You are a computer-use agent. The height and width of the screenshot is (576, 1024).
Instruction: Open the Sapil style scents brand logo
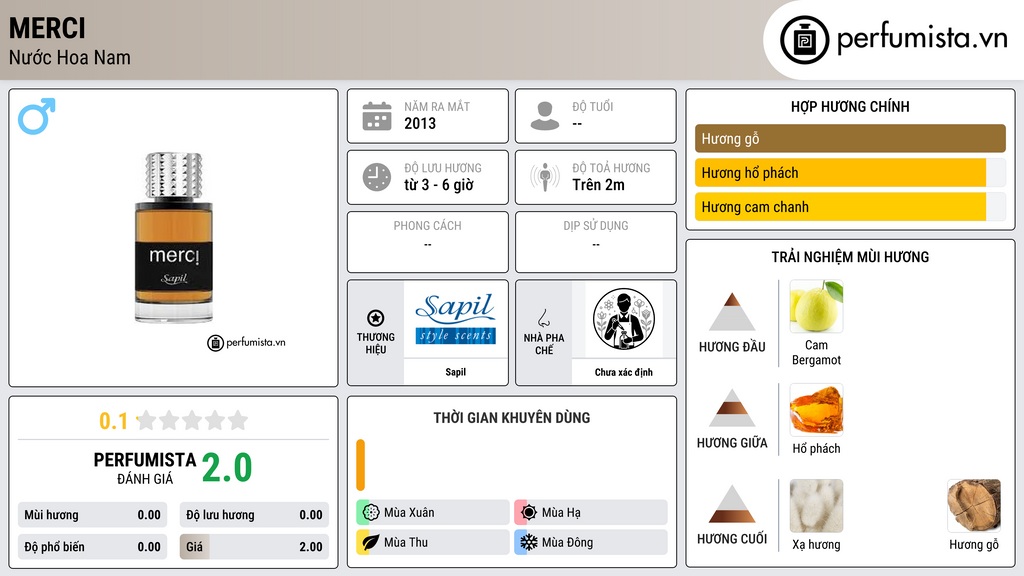[x=456, y=319]
